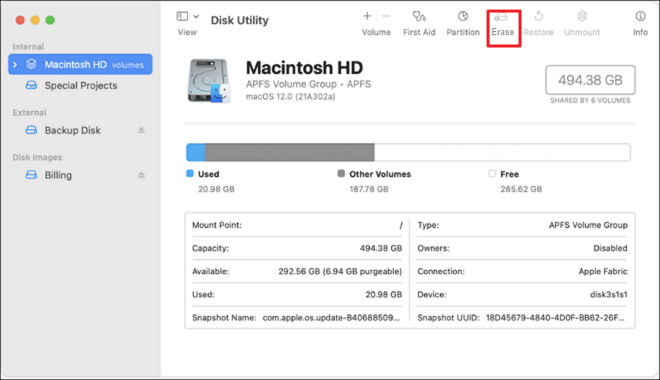Click the Macintosh HD layered volumes icon
660x380 pixels.
pyautogui.click(x=31, y=64)
